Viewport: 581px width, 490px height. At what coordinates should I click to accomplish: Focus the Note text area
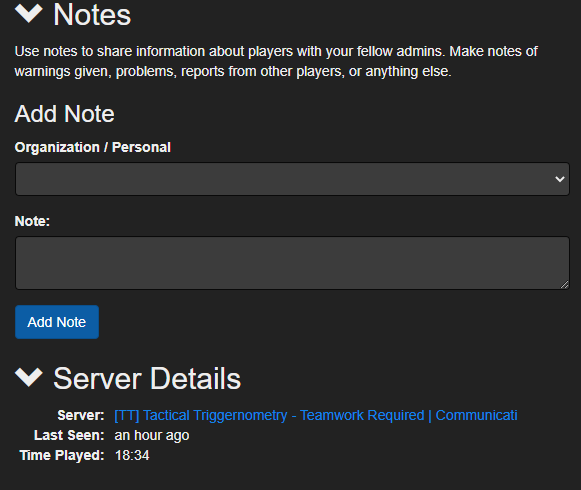[x=292, y=263]
